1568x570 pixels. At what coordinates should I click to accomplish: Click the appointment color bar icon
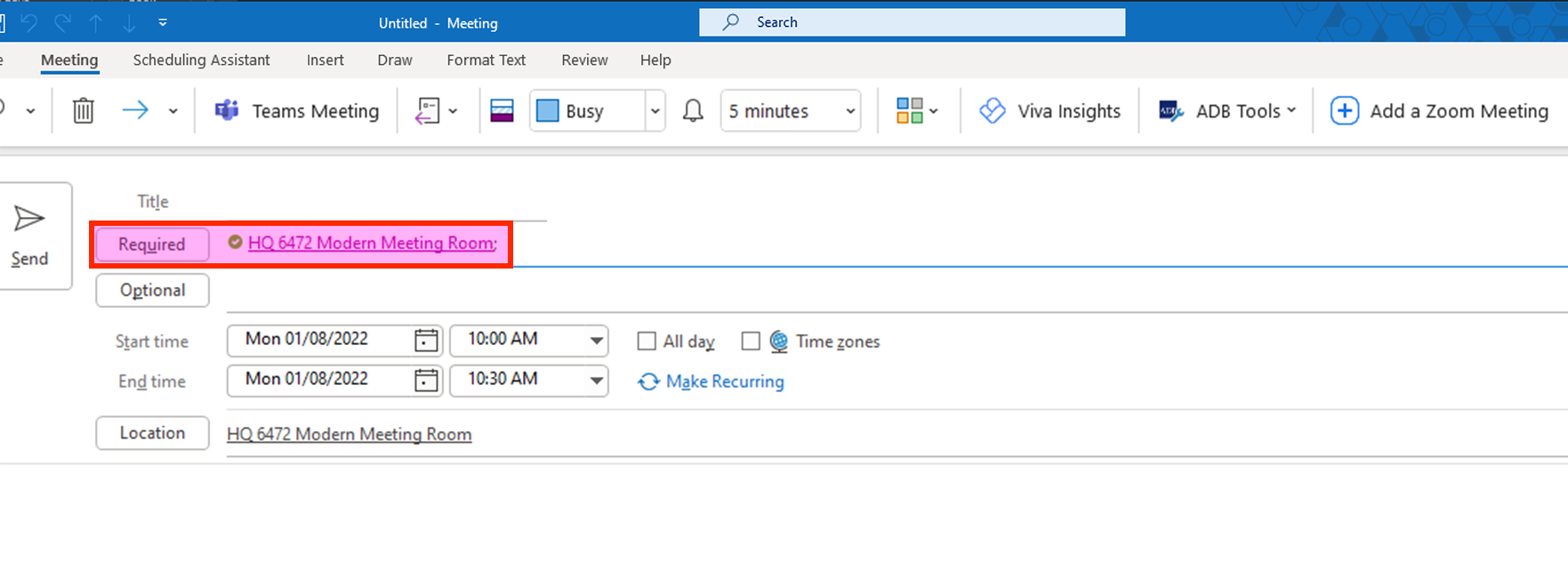coord(503,111)
